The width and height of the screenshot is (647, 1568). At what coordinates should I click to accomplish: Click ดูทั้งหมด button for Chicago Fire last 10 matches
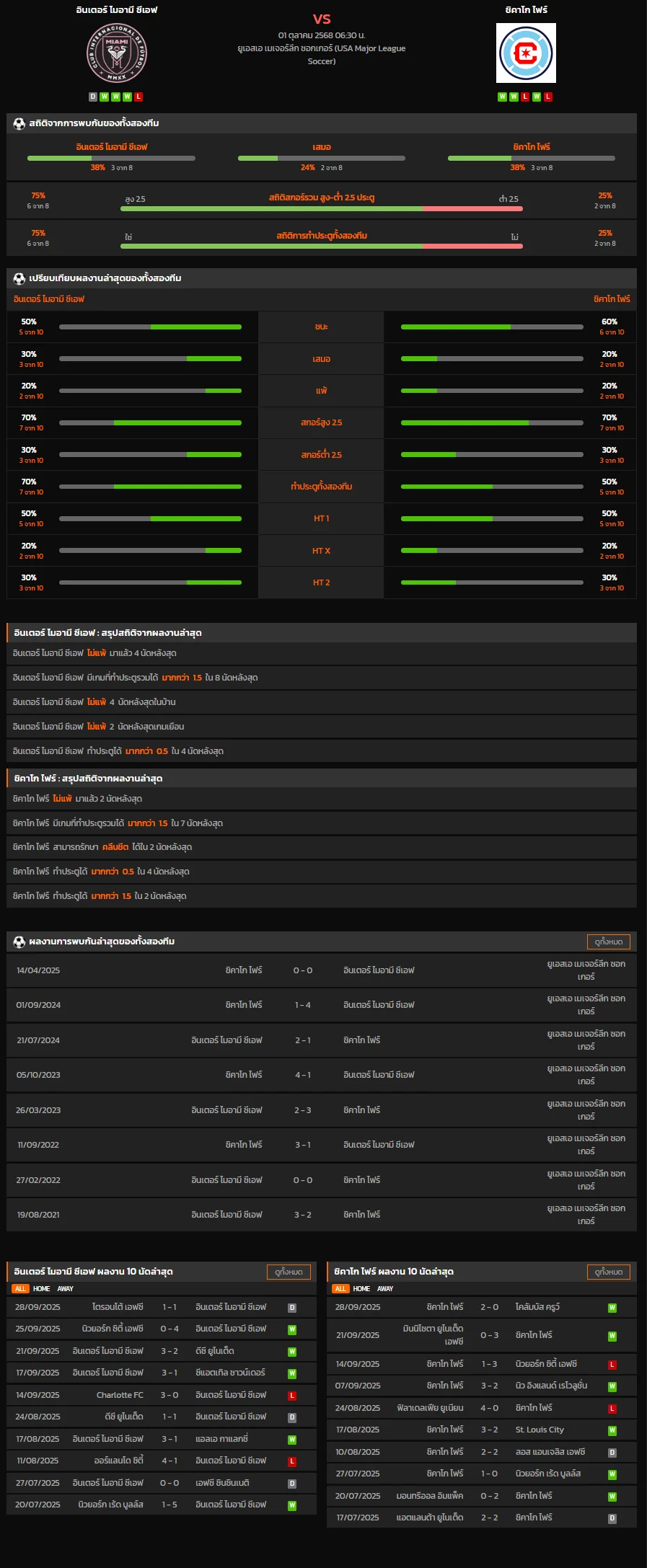click(608, 1272)
